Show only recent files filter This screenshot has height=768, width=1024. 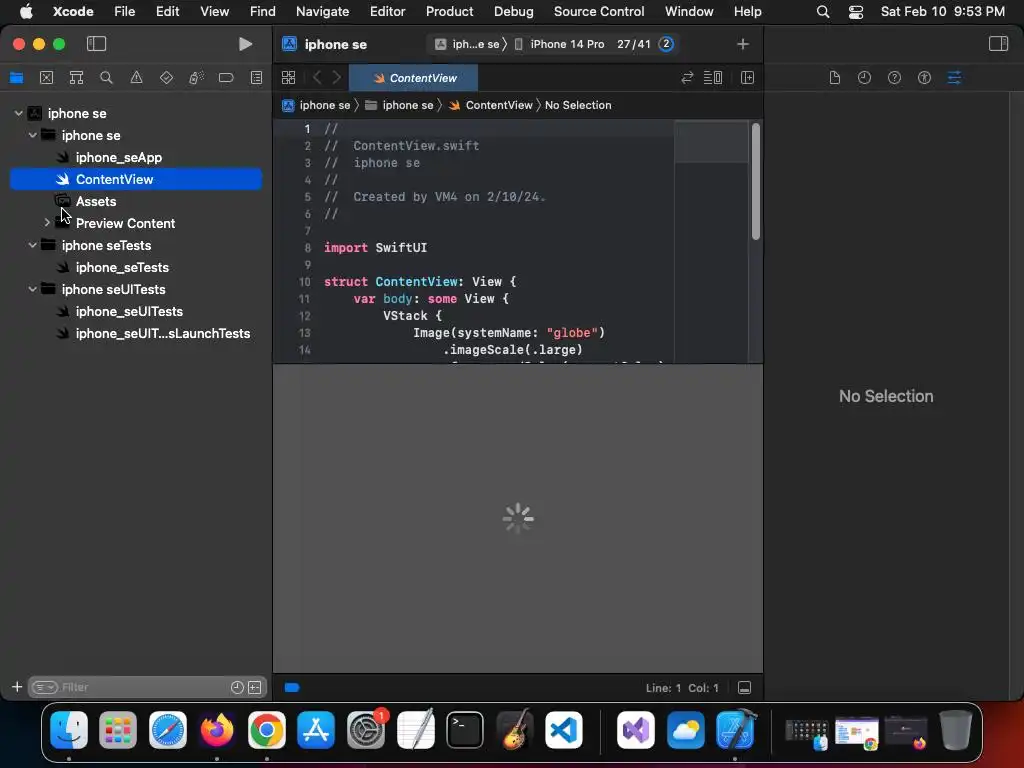pyautogui.click(x=237, y=687)
